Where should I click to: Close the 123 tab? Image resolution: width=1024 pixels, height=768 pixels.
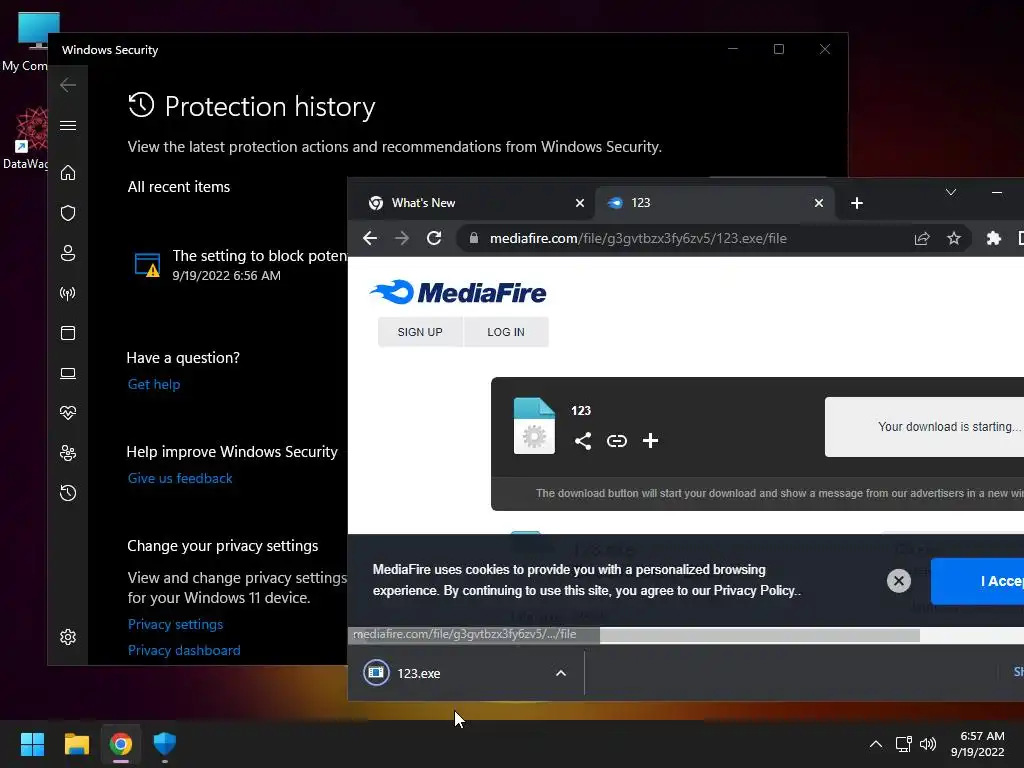tap(818, 203)
